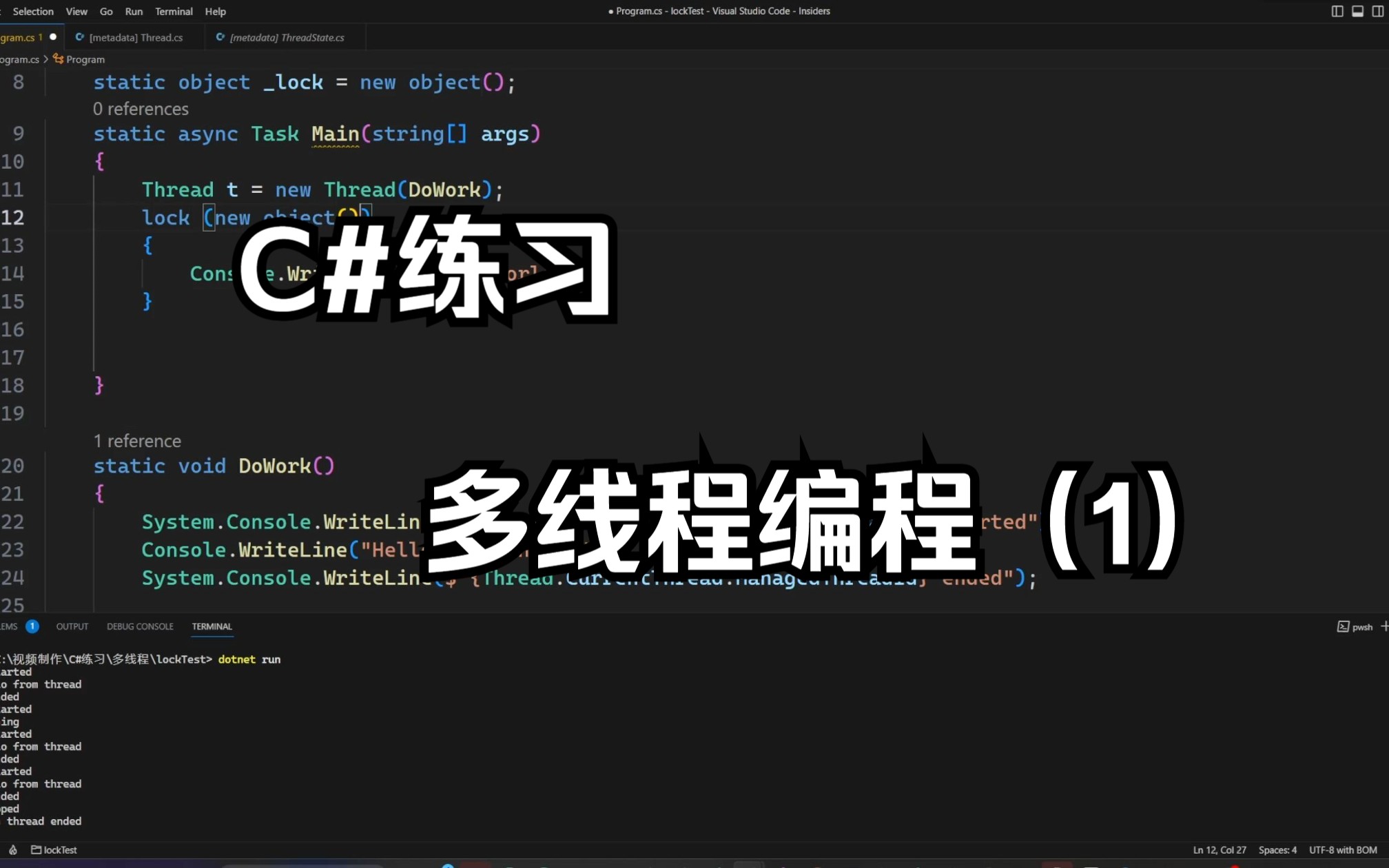Toggle the bottom panel layout icon
This screenshot has width=1389, height=868.
[x=1358, y=11]
